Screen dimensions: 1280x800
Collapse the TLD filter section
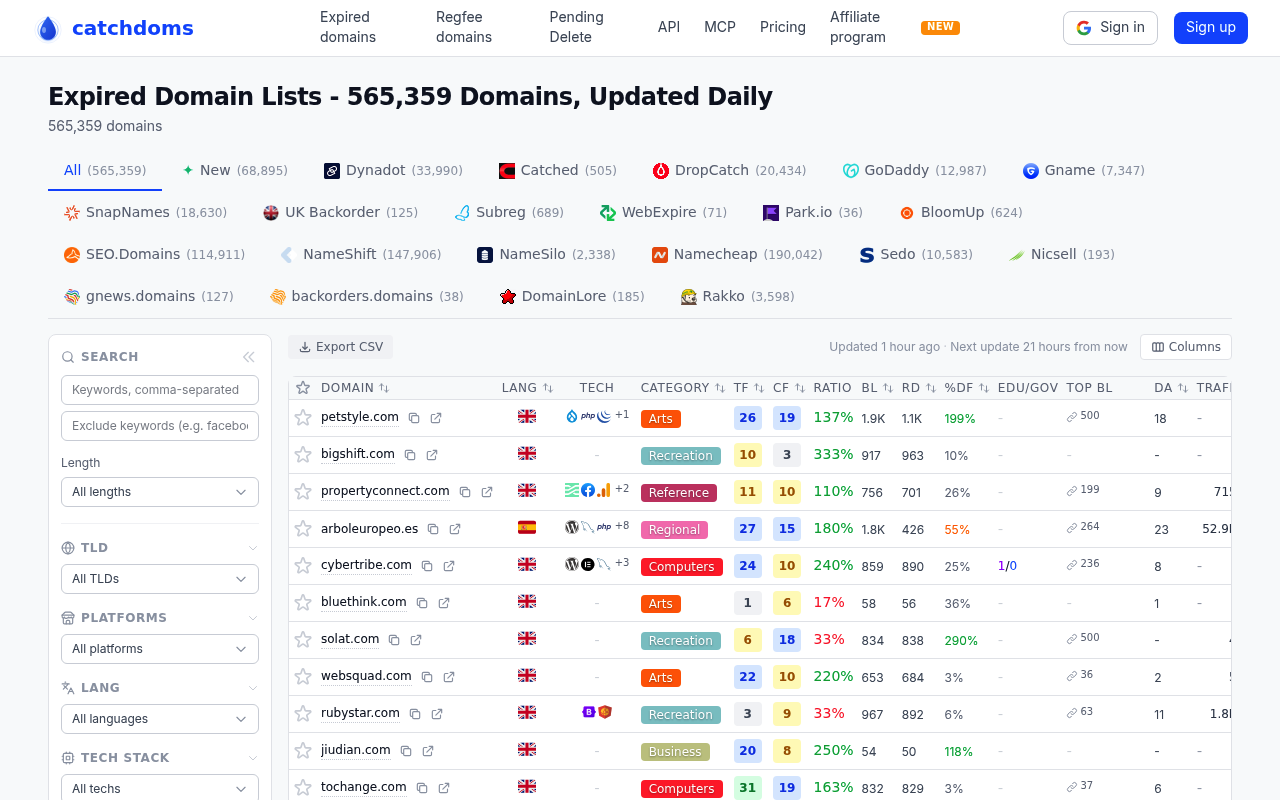coord(252,548)
